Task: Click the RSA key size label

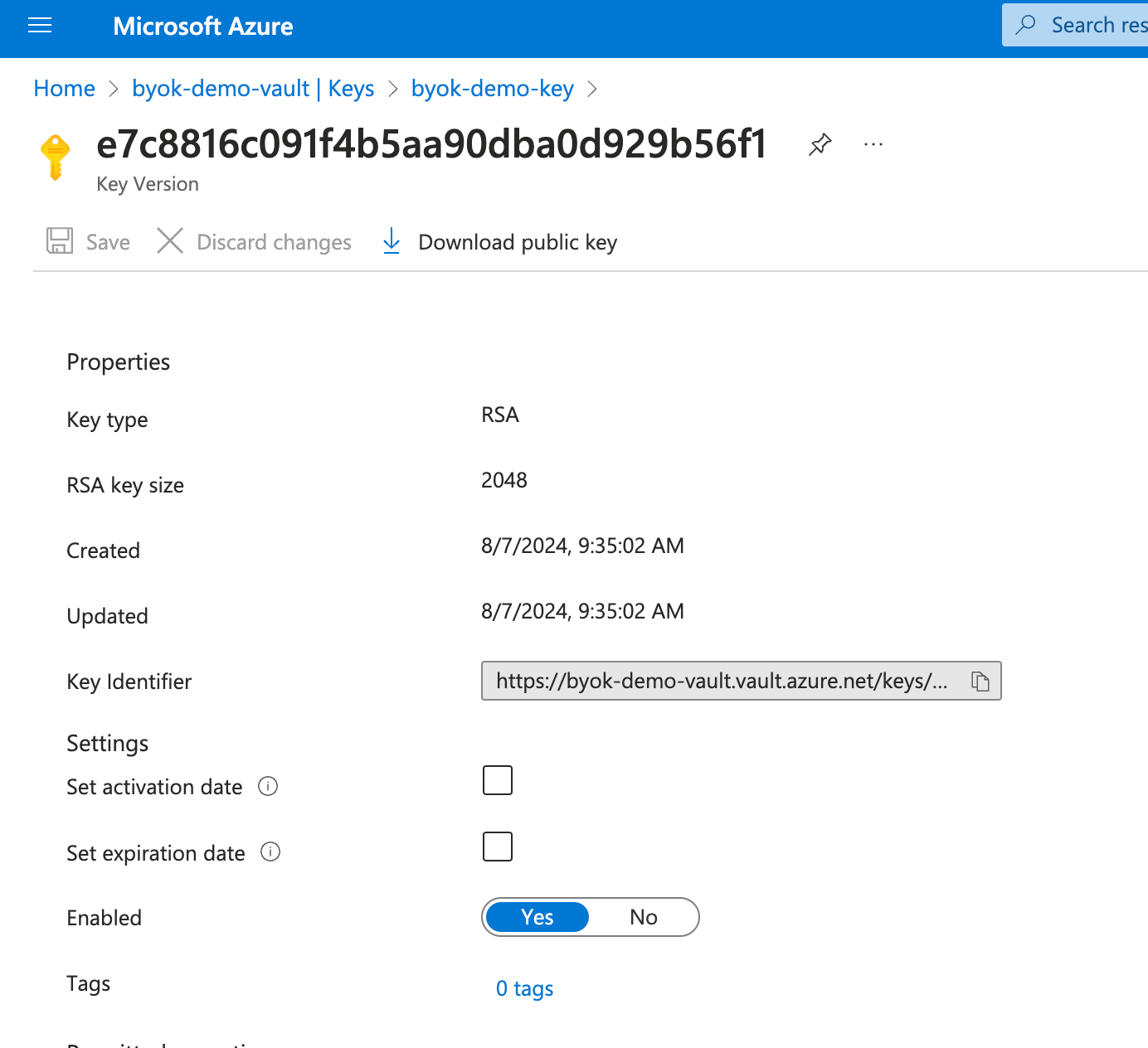Action: point(125,485)
